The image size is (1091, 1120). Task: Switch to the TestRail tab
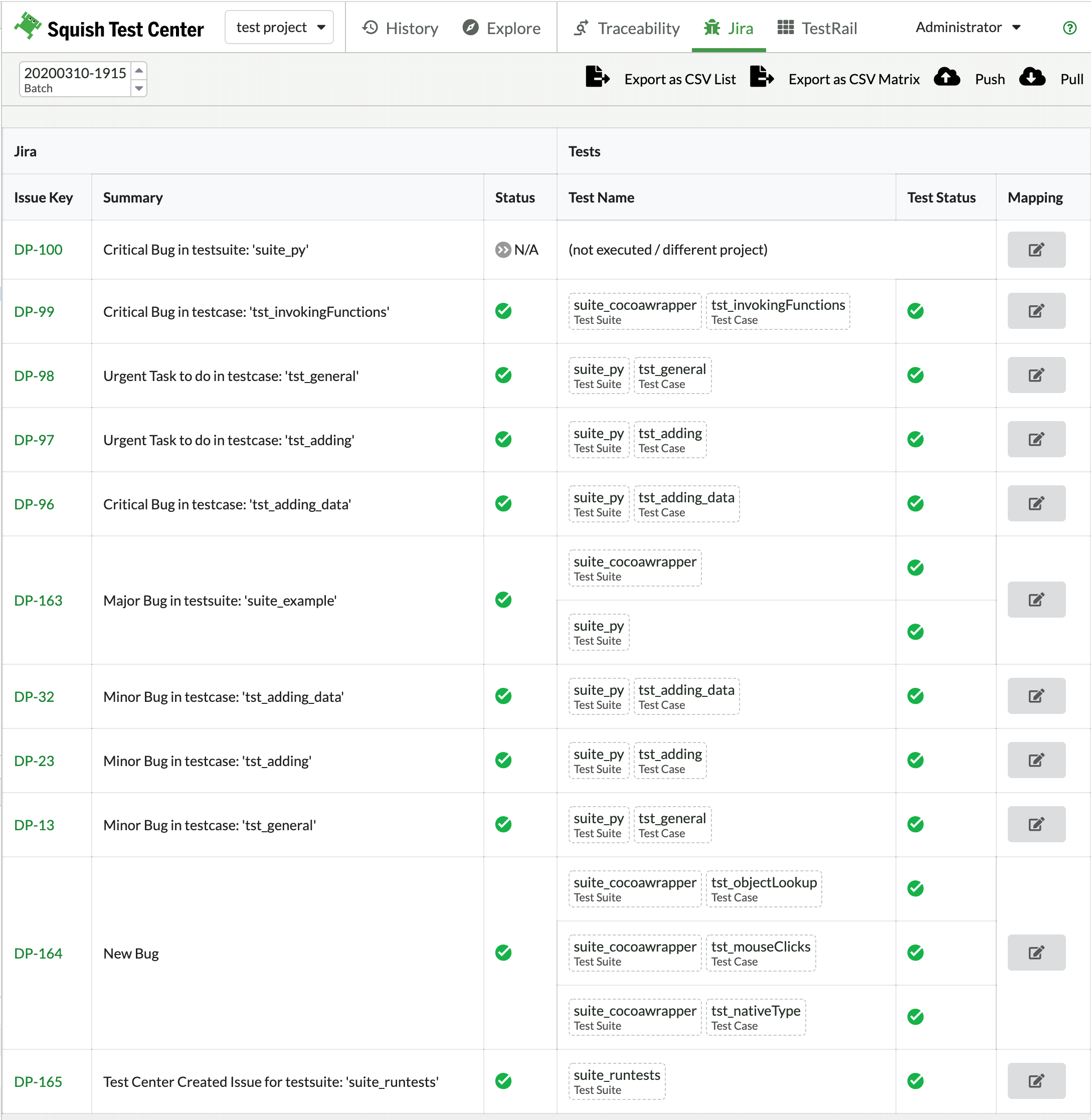(817, 28)
